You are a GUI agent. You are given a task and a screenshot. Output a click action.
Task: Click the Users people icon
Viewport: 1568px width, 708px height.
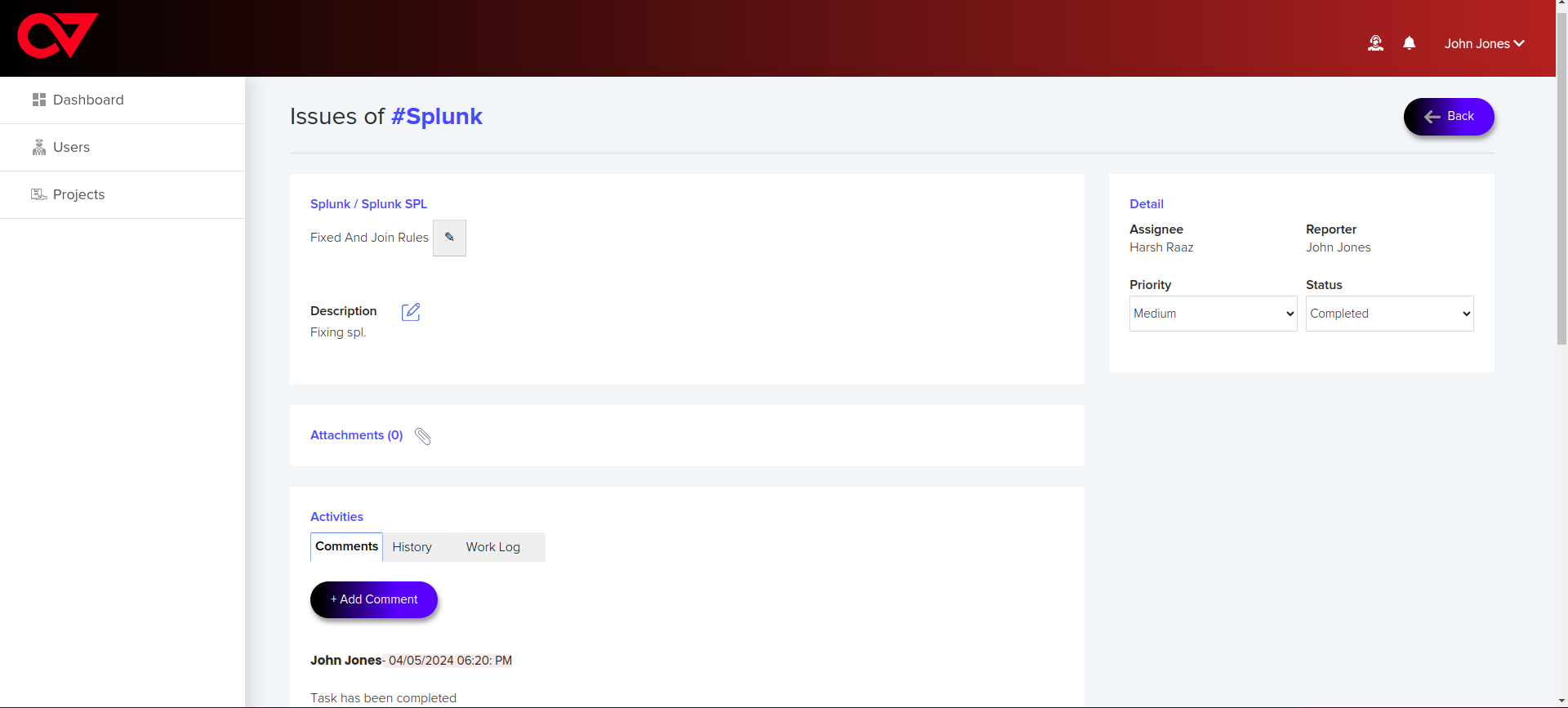pos(38,147)
